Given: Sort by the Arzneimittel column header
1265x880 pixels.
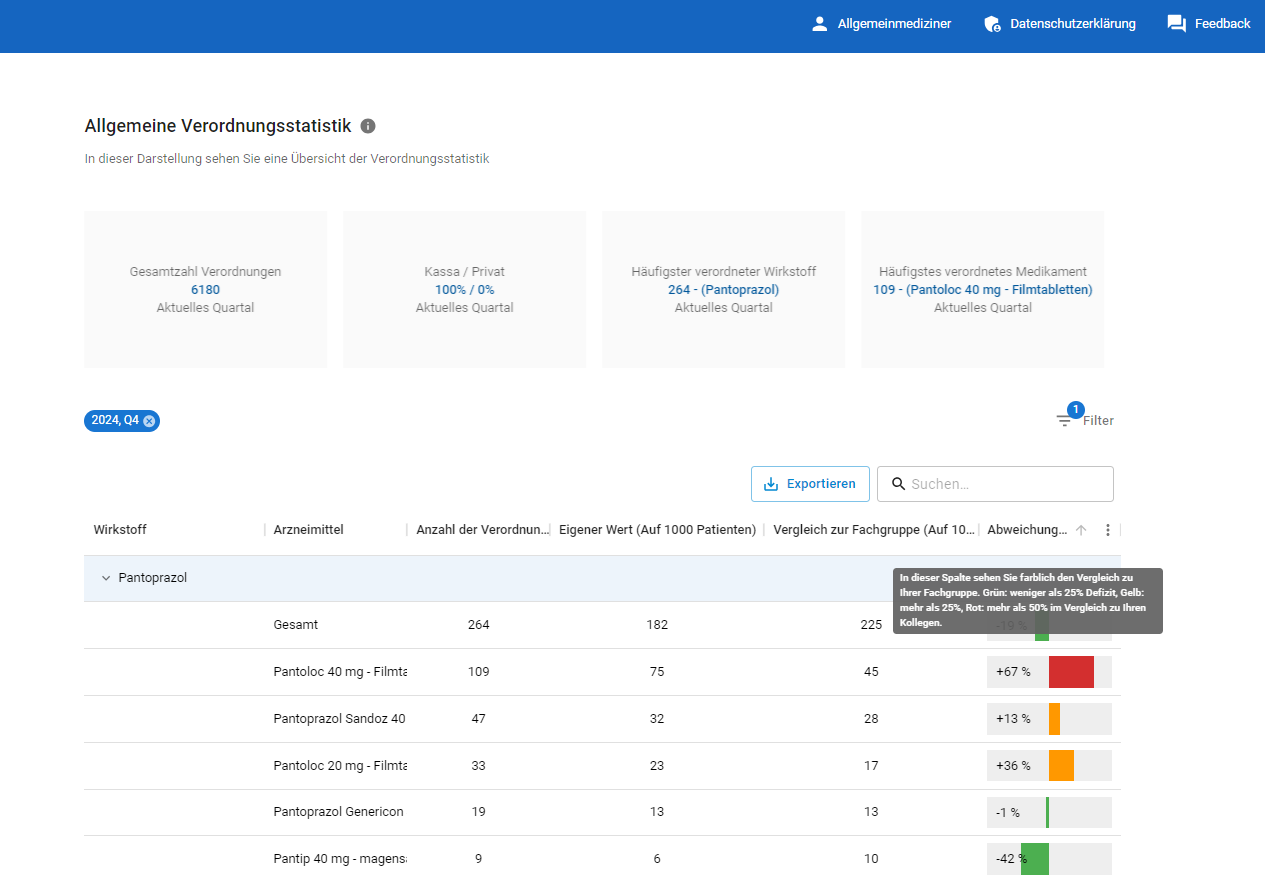Looking at the screenshot, I should (x=308, y=530).
